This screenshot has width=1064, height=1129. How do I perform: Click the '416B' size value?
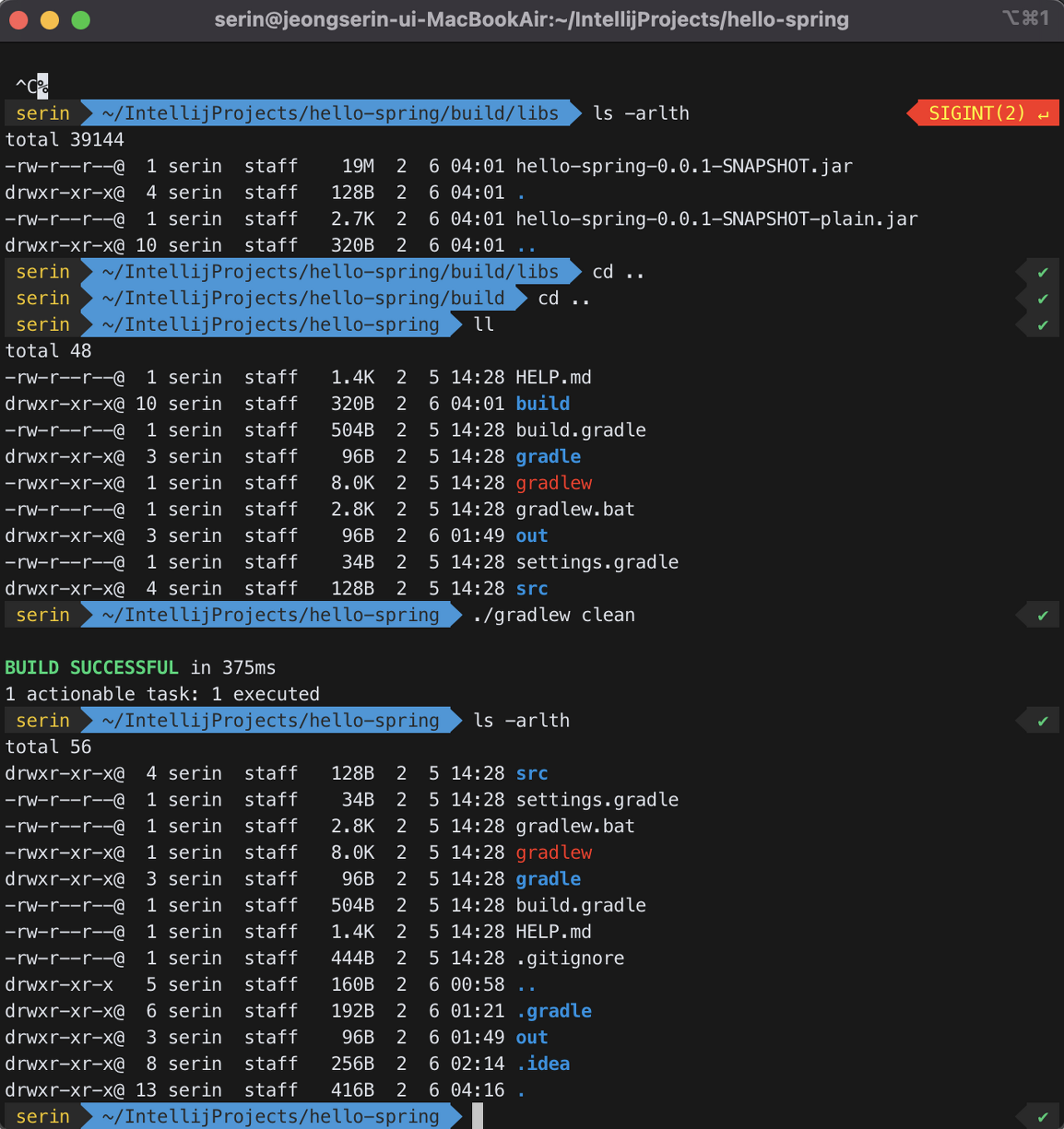click(x=352, y=1090)
